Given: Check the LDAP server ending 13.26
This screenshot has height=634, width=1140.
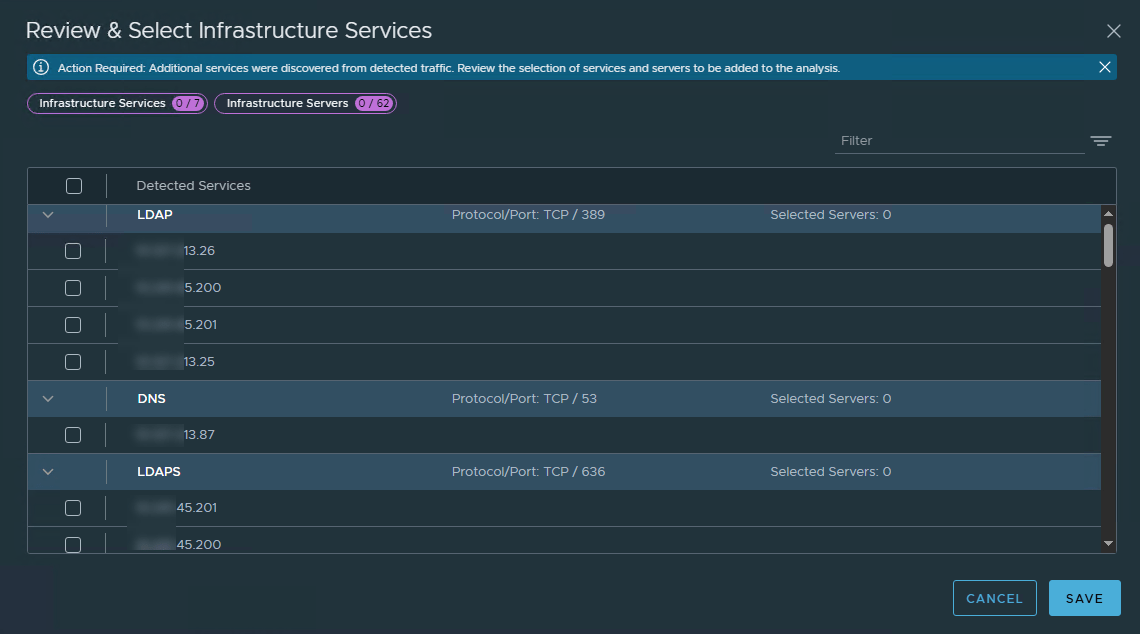Looking at the screenshot, I should 73,251.
